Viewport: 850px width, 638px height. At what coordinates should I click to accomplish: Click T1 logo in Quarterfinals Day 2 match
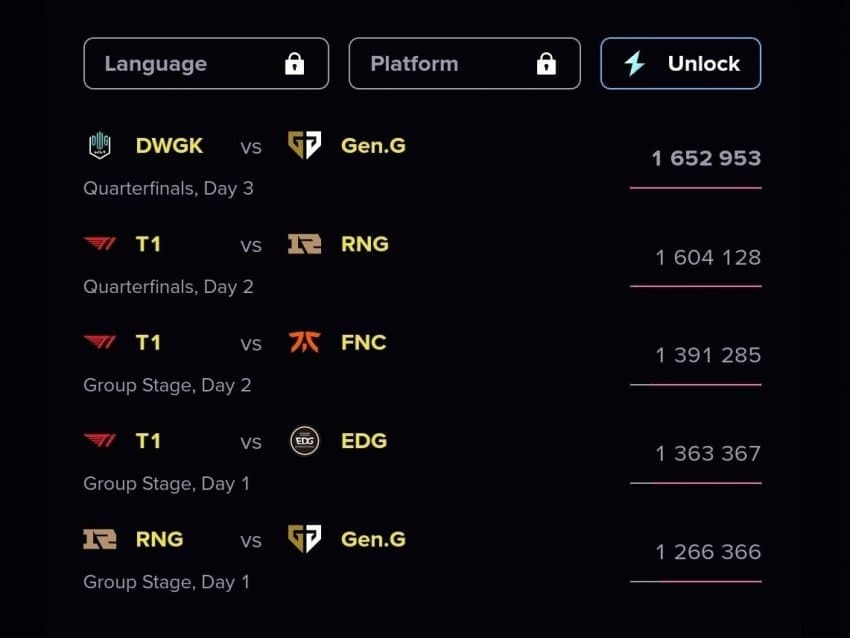tap(100, 244)
